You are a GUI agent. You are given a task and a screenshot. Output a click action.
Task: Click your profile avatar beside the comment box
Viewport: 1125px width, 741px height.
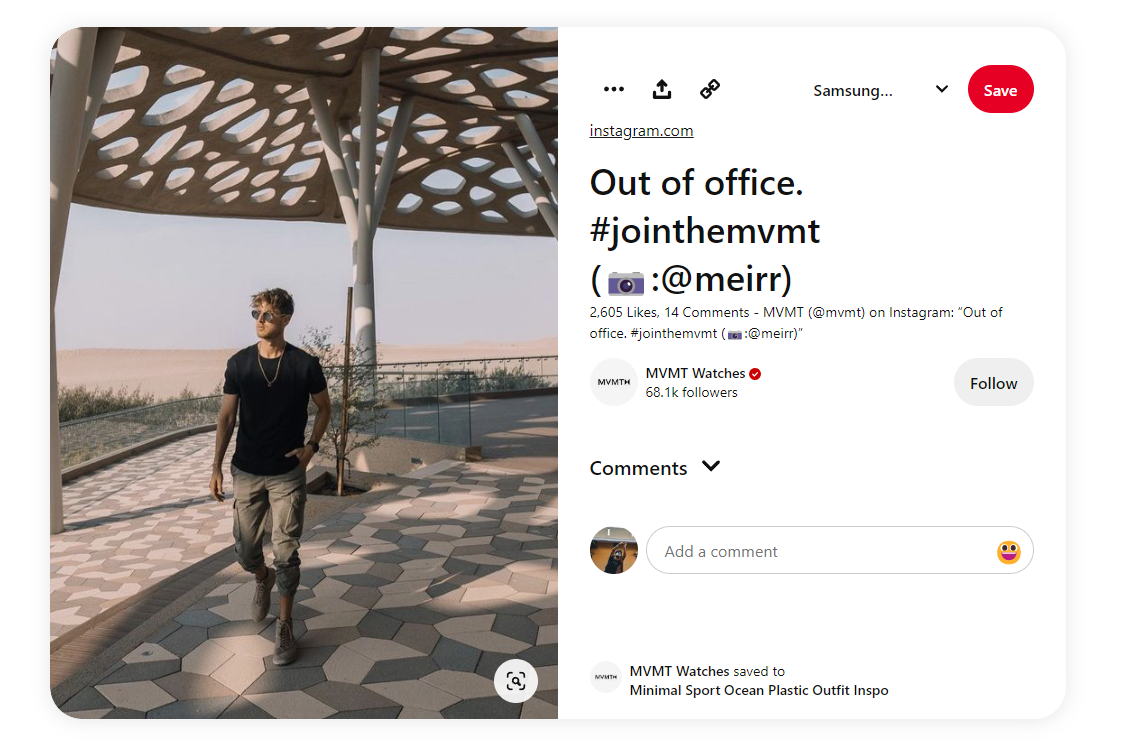pyautogui.click(x=613, y=550)
